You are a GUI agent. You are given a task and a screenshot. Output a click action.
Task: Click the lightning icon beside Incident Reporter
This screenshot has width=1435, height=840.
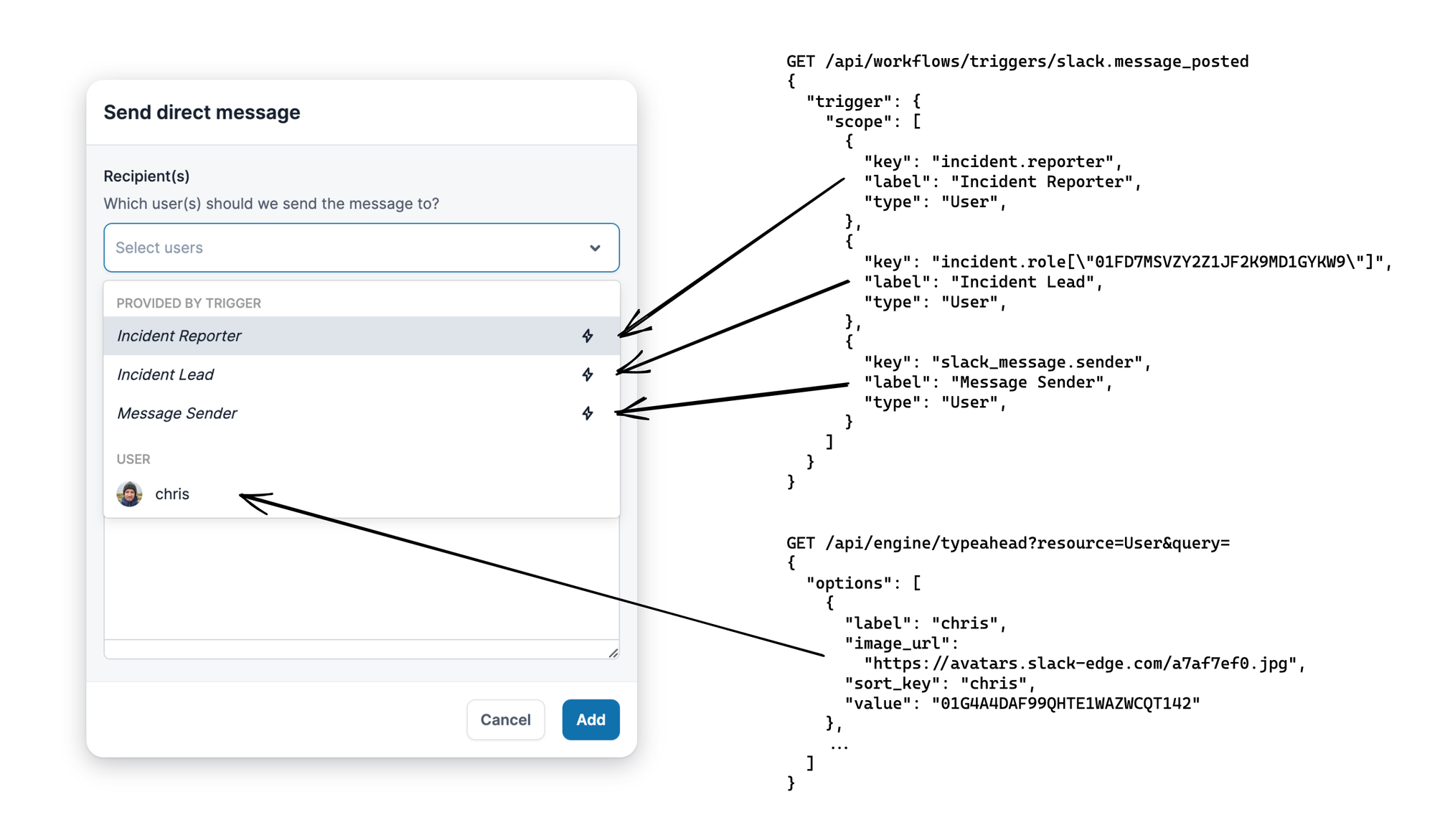[x=587, y=336]
